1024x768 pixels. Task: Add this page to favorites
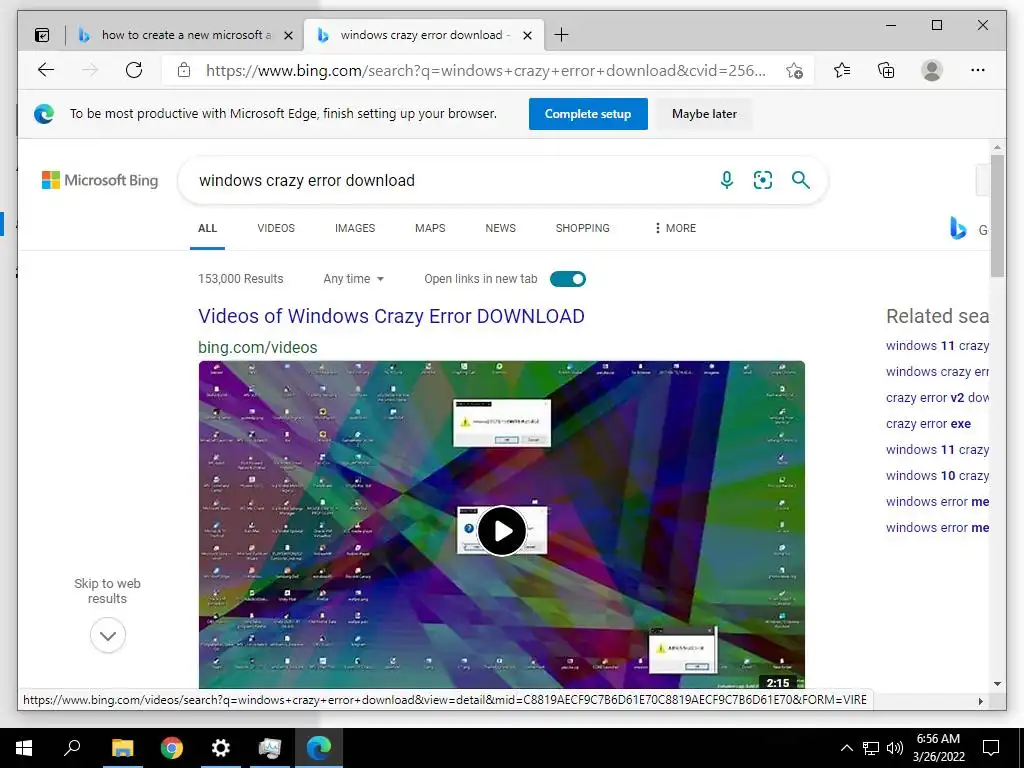tap(794, 71)
